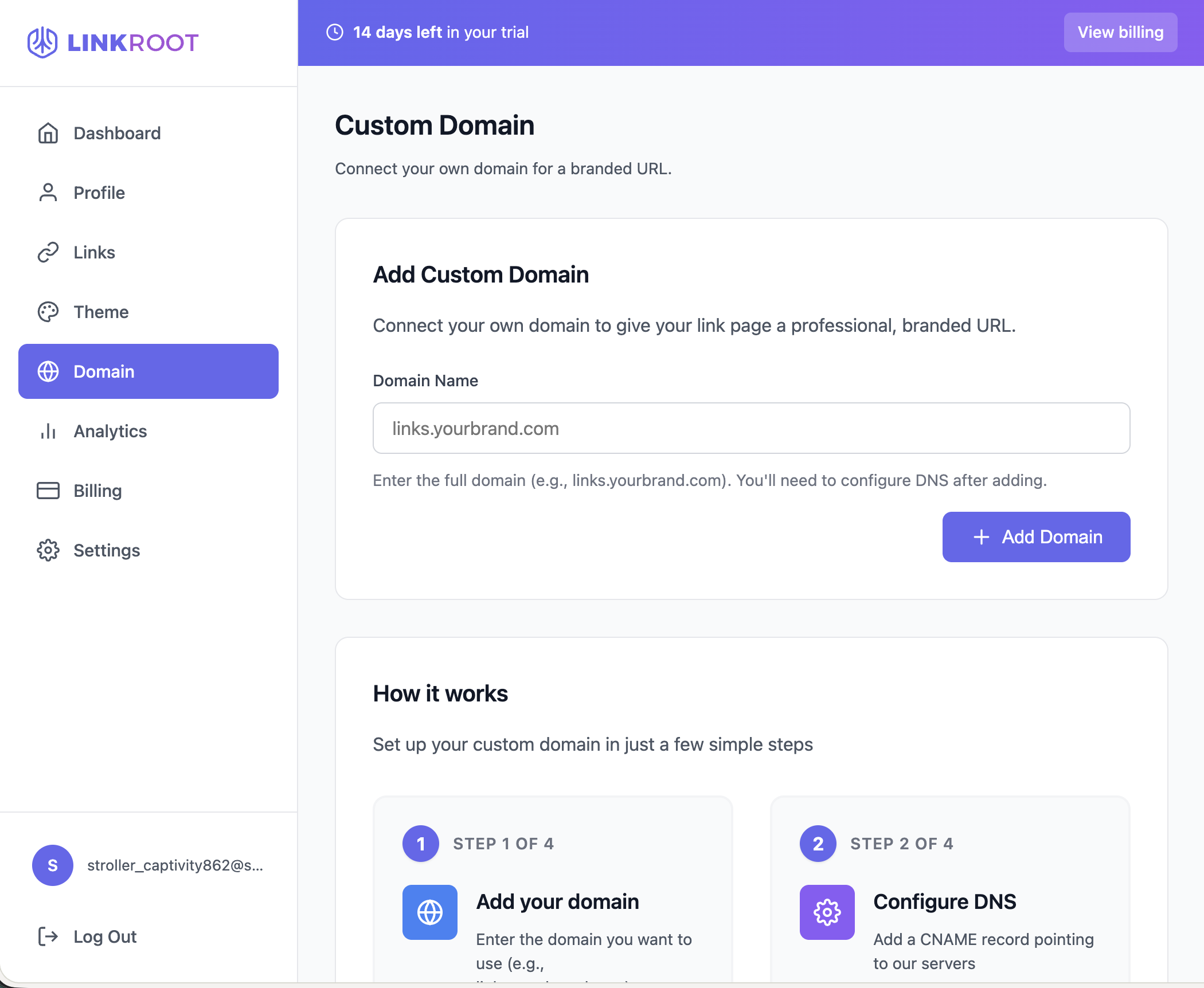
Task: Open the Analytics page
Action: pyautogui.click(x=148, y=431)
